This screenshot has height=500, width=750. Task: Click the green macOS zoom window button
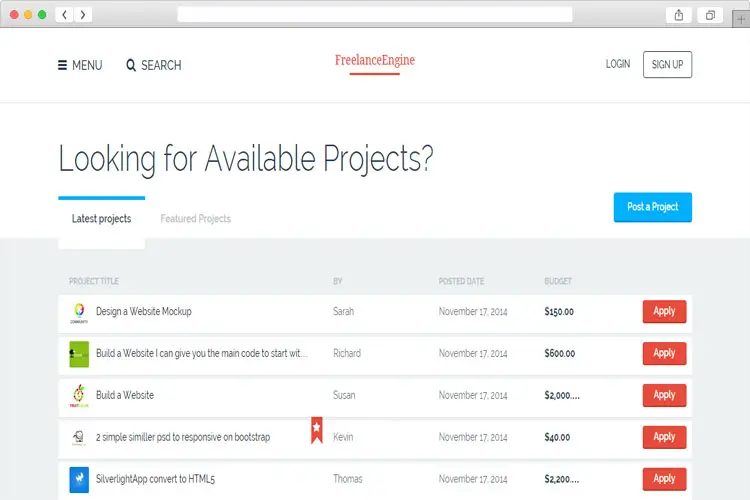tap(42, 15)
